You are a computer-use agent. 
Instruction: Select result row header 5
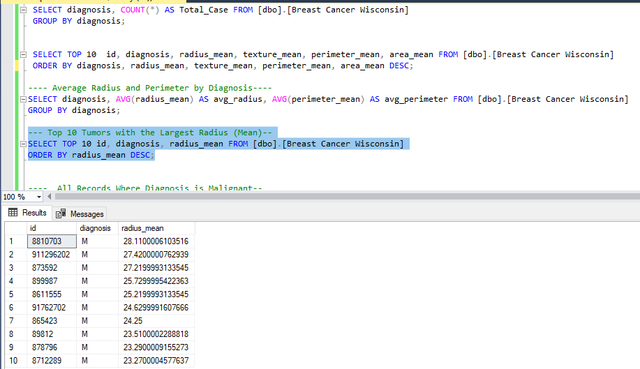[x=16, y=294]
